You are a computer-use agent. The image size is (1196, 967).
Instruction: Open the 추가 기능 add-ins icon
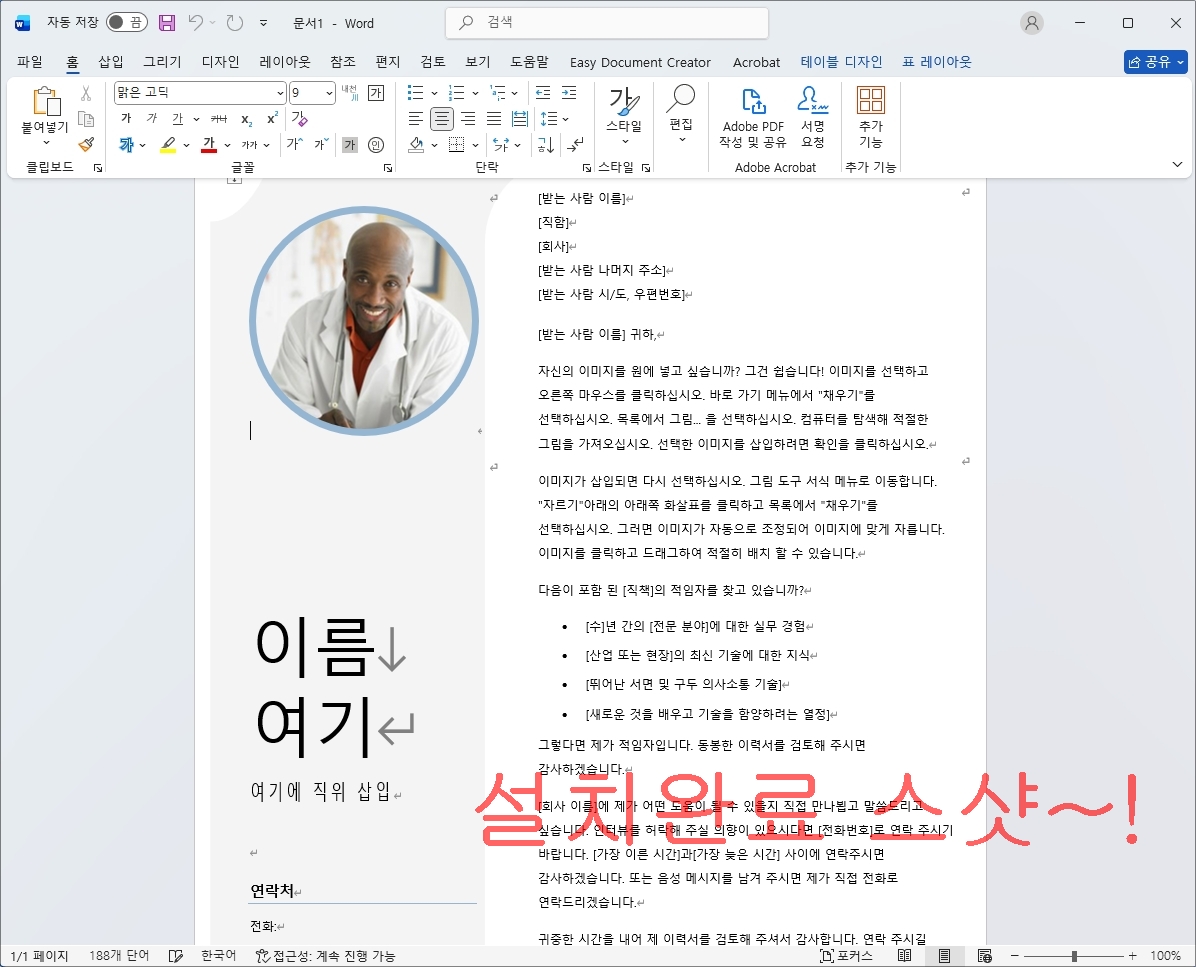(871, 115)
